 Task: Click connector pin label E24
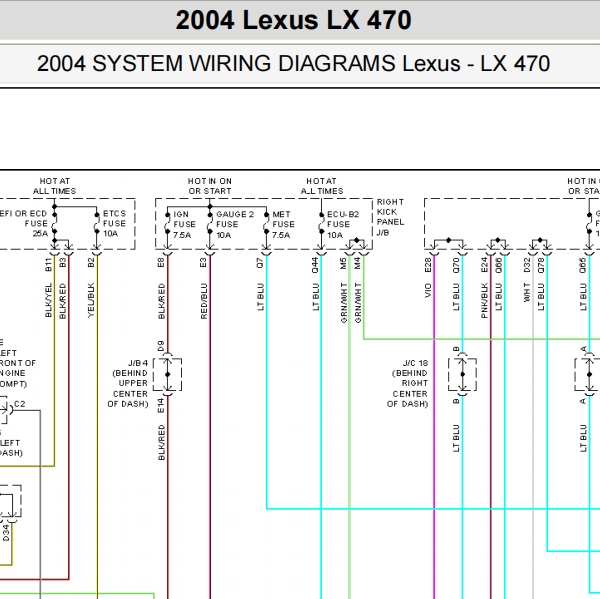pos(484,265)
